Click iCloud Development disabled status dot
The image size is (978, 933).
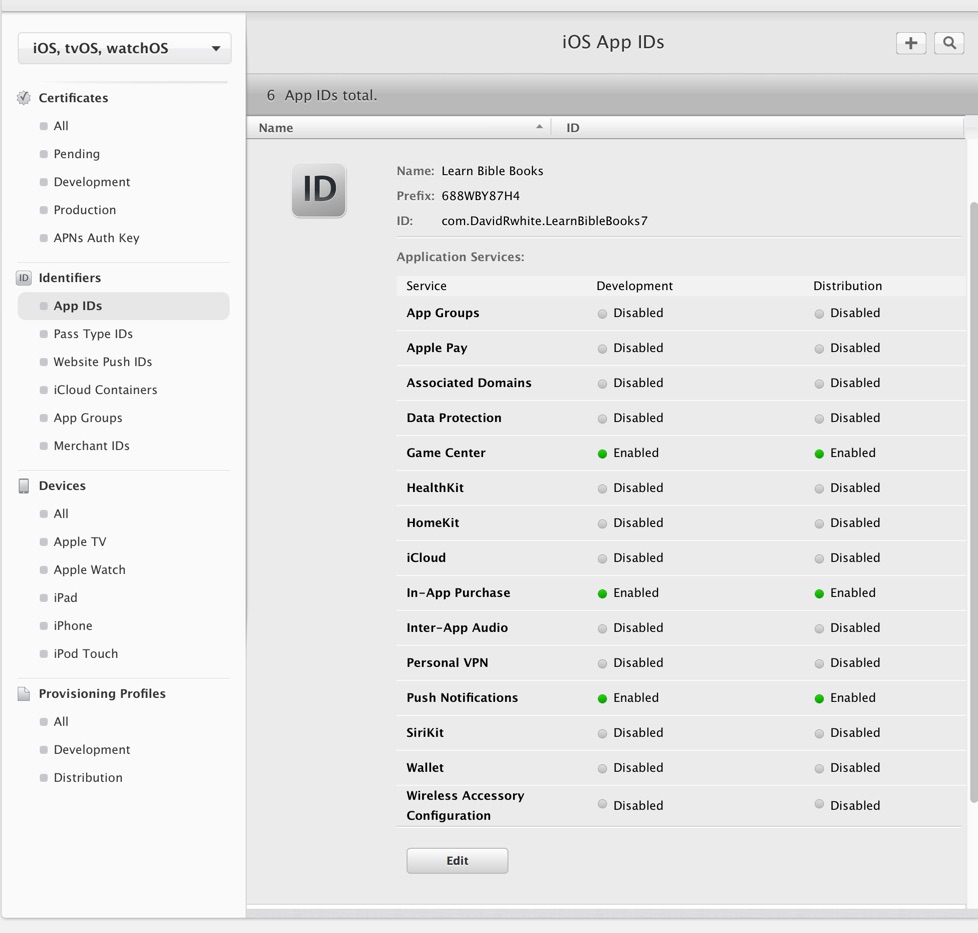602,559
